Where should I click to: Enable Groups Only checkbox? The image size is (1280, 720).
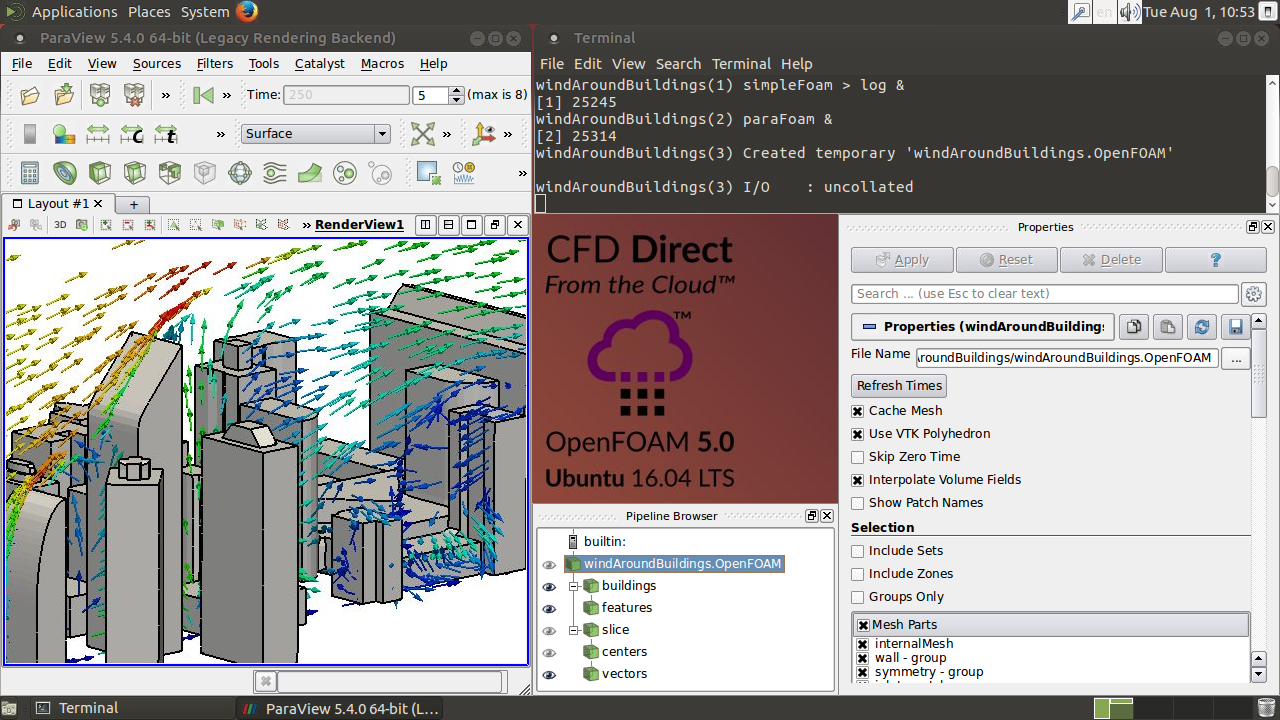[x=858, y=597]
